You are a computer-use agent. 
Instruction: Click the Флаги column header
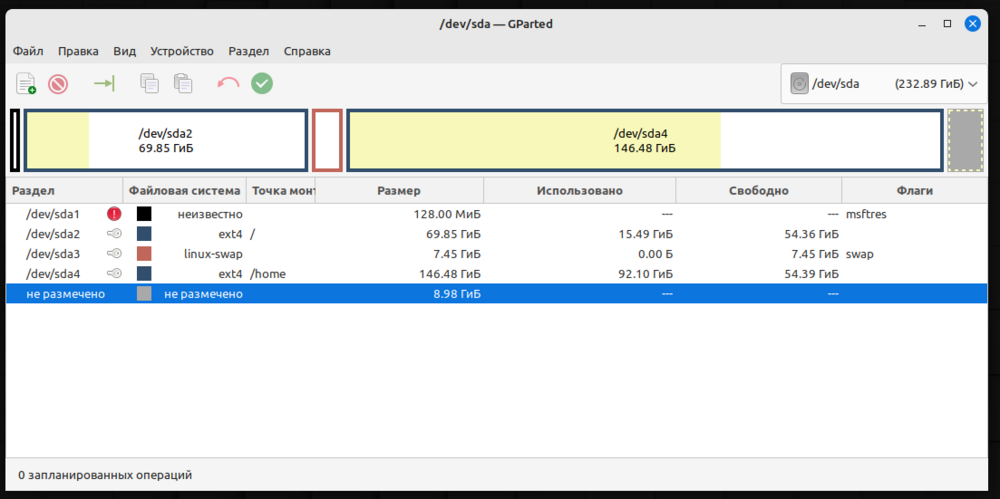pos(917,191)
